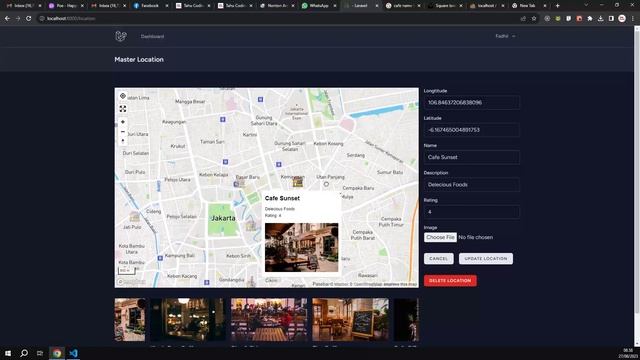
Task: Click the cafe marker near Kemayoran on map
Action: (x=298, y=182)
